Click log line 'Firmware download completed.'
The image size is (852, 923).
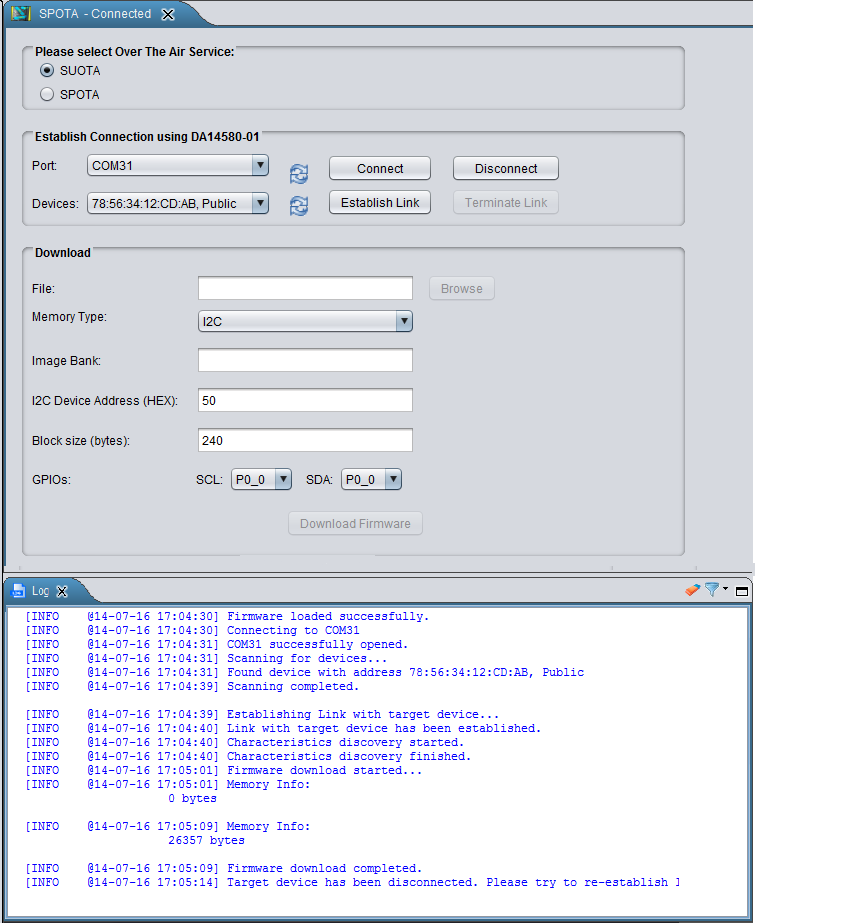[x=324, y=868]
